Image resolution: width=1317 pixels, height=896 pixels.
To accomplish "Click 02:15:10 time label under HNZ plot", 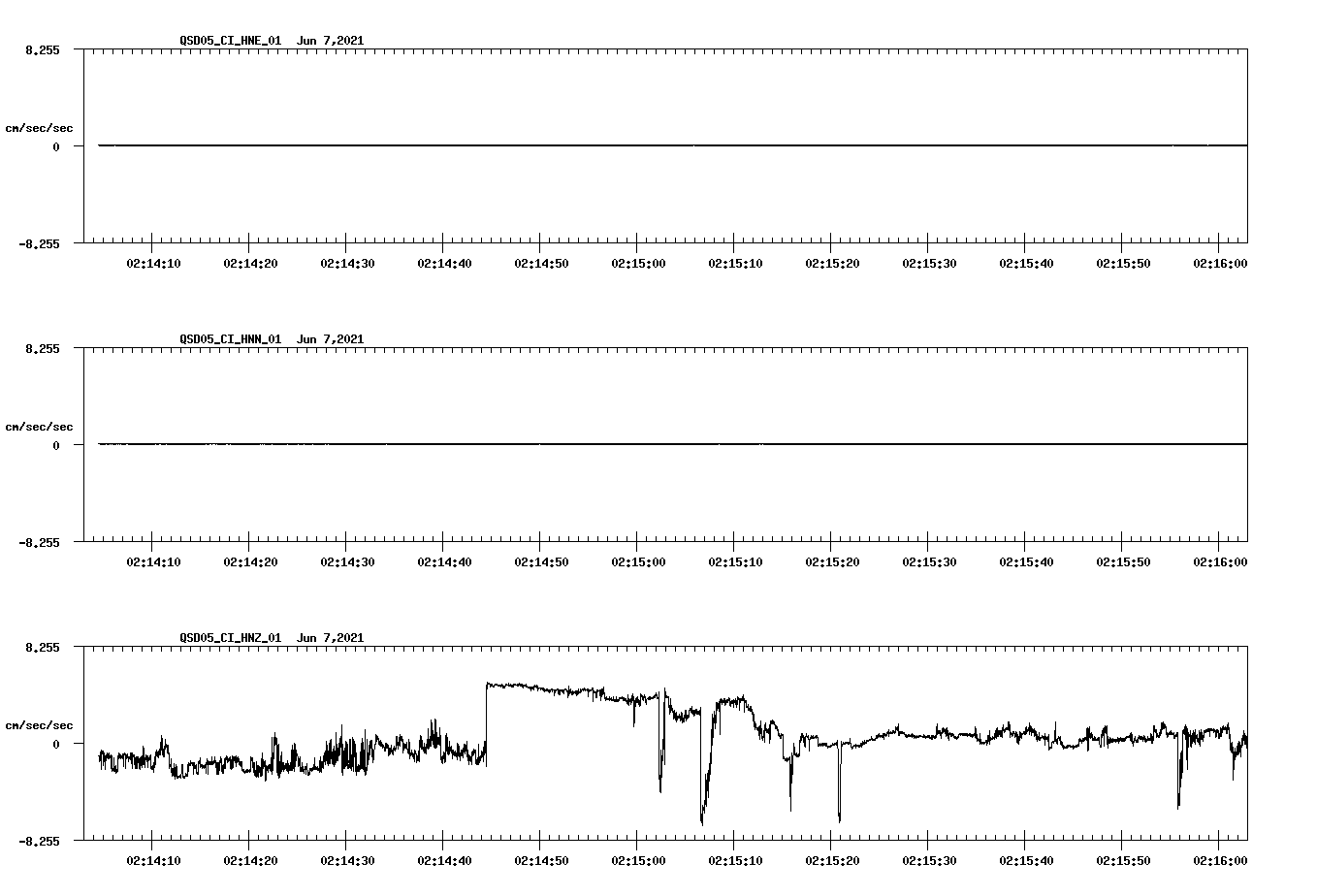I will pos(735,861).
